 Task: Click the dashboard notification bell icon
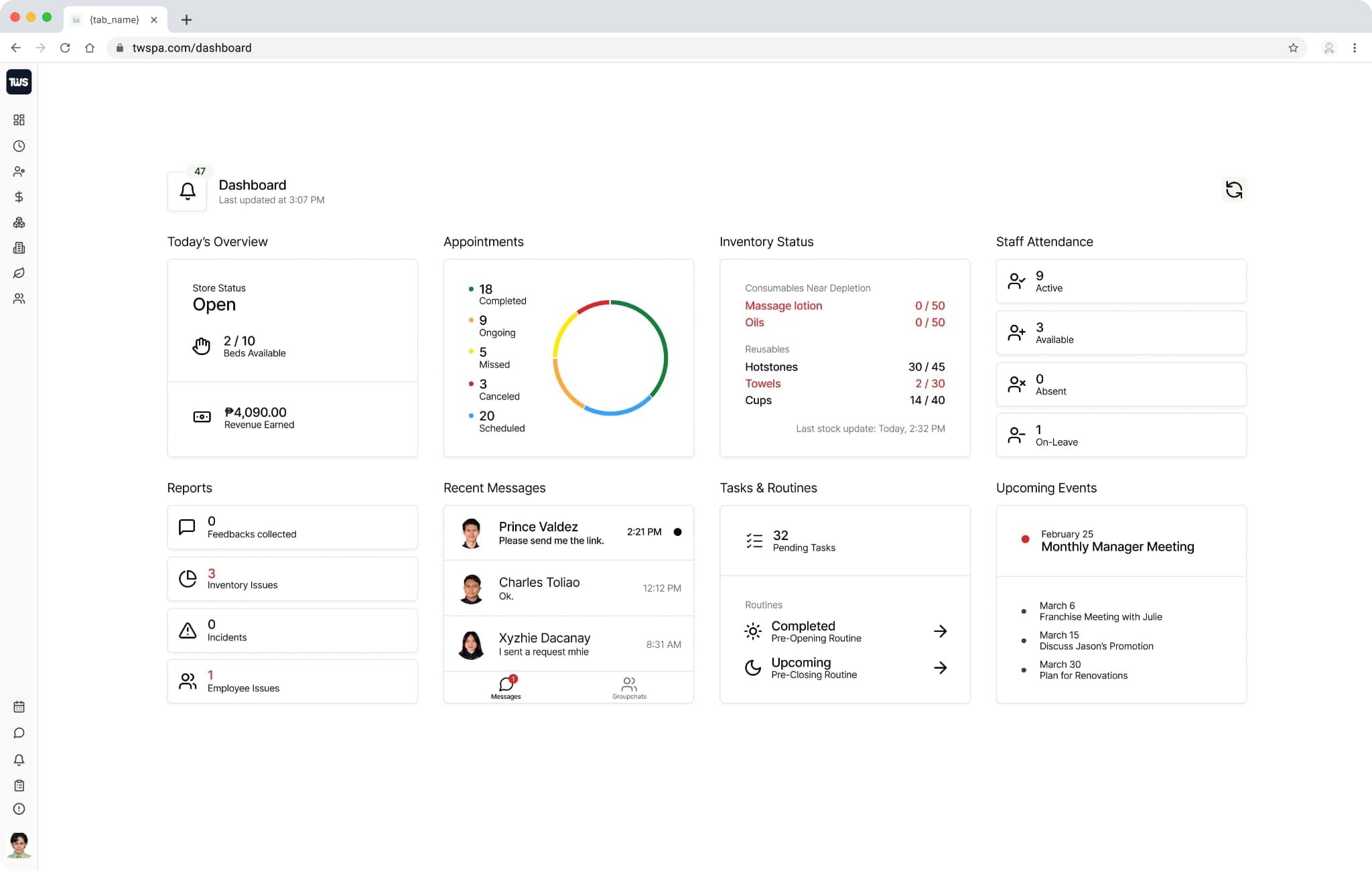tap(188, 192)
